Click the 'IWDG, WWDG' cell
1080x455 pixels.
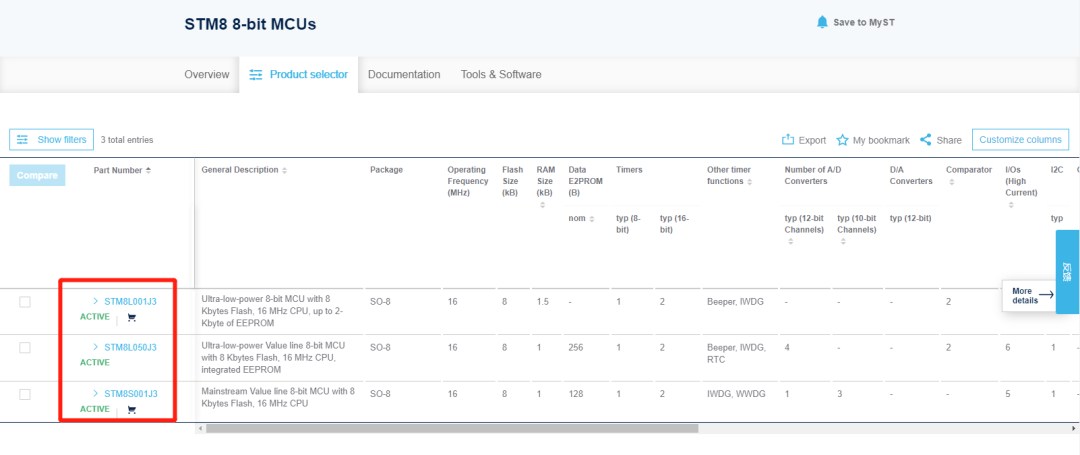736,394
